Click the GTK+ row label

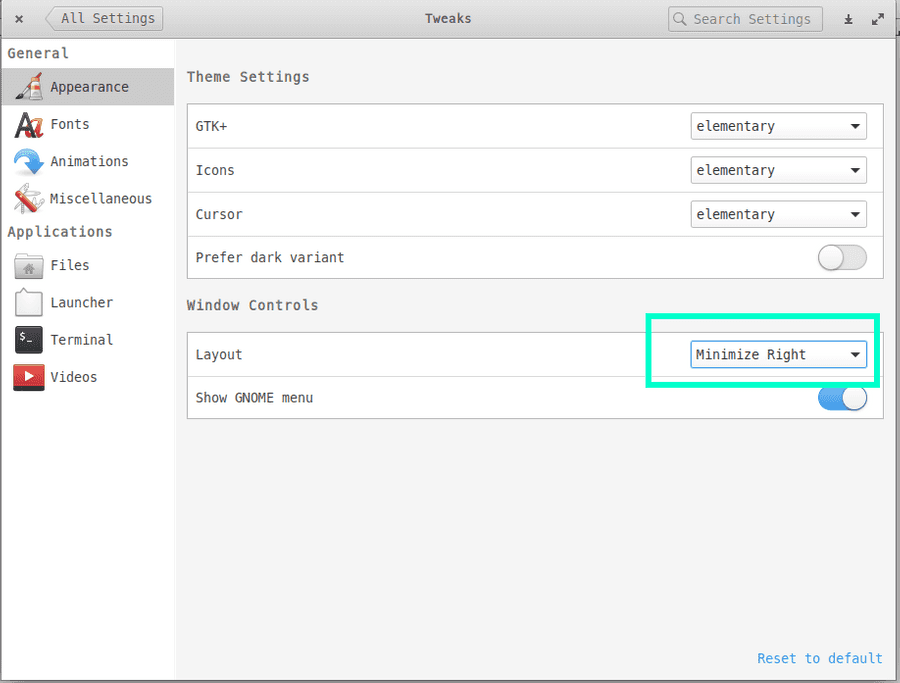click(211, 126)
